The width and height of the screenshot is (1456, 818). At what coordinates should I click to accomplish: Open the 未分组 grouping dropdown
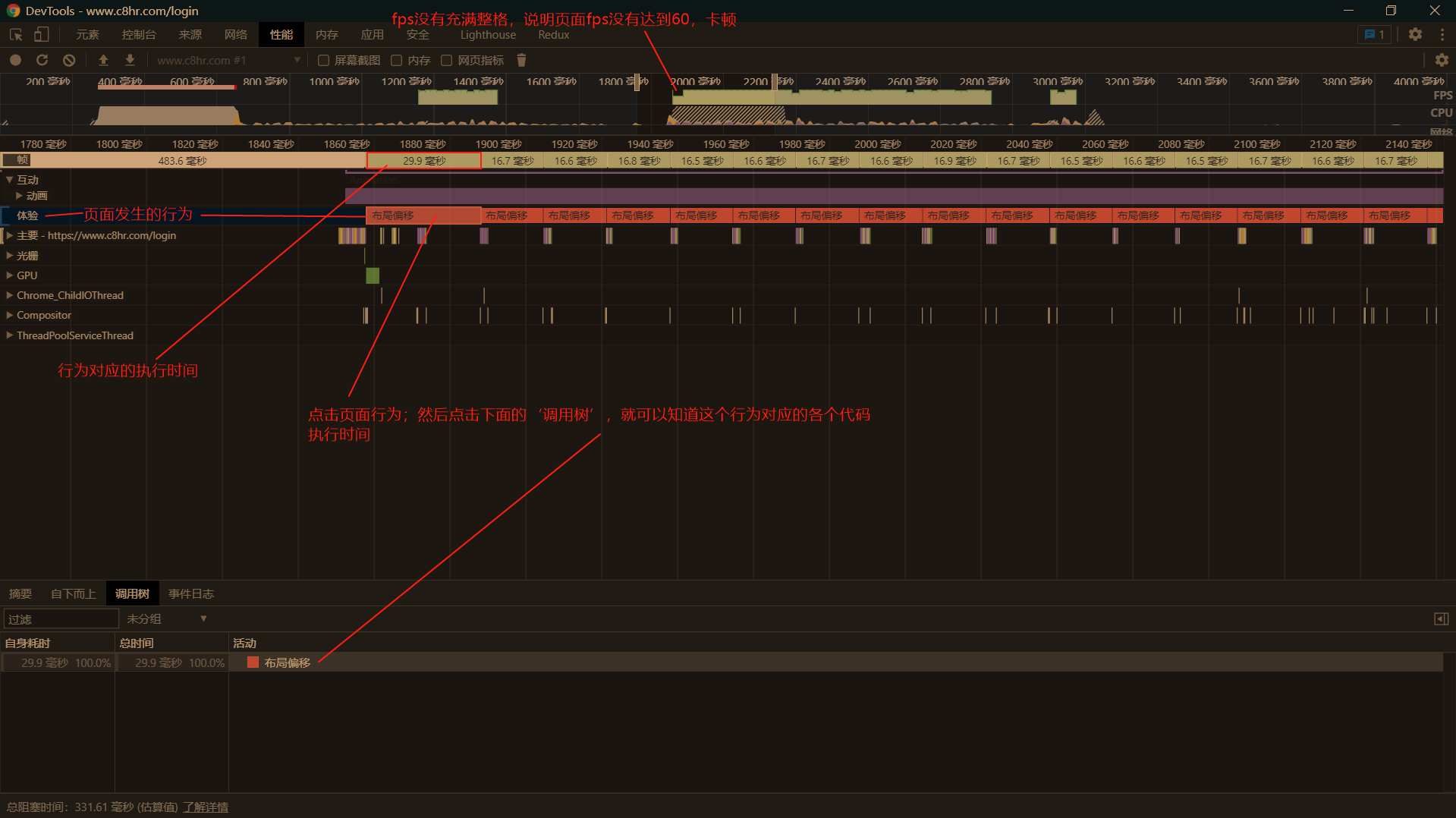pos(167,619)
